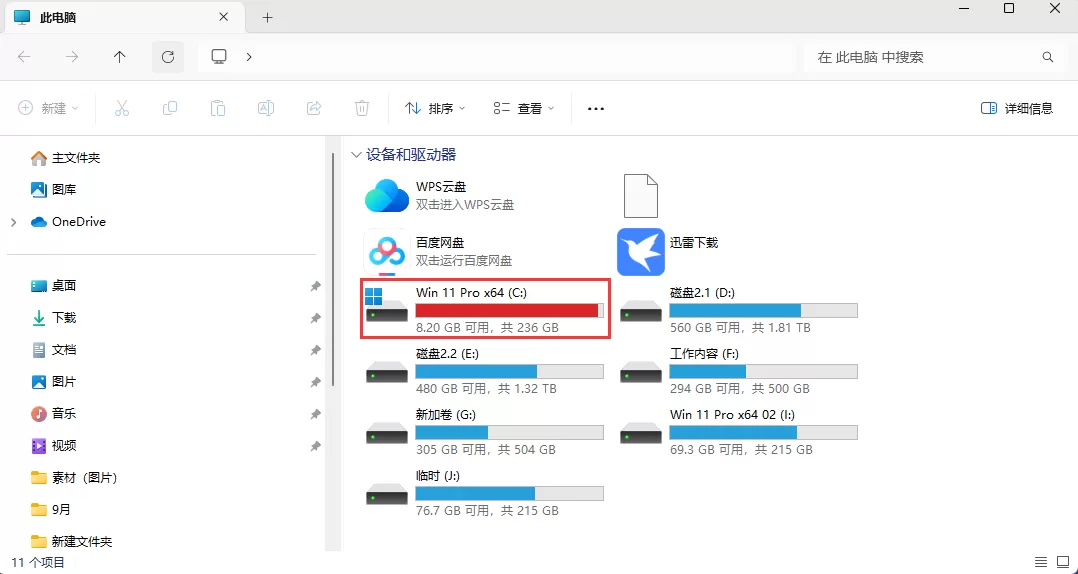Image resolution: width=1078 pixels, height=574 pixels.
Task: Click the pin icon next to 视频
Action: (315, 445)
